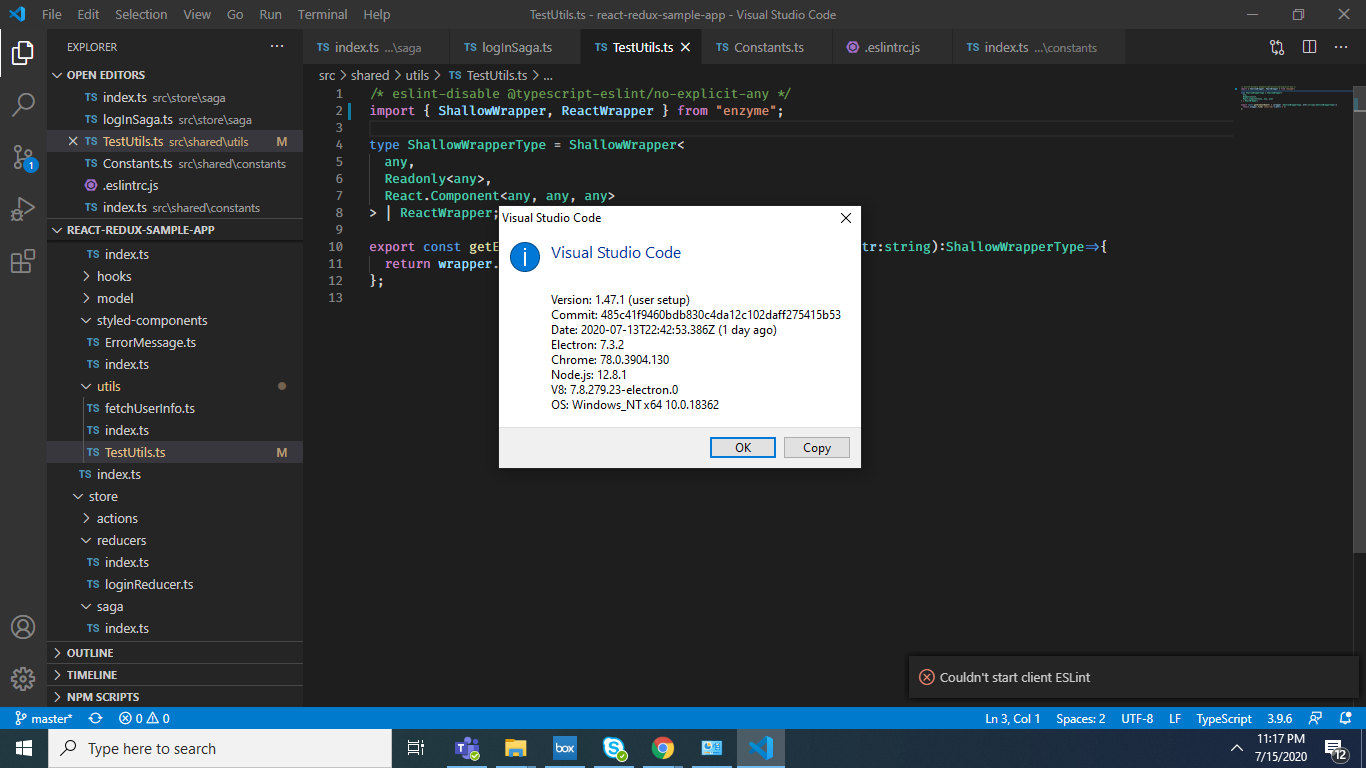Open problems errors and warnings indicator

[144, 718]
